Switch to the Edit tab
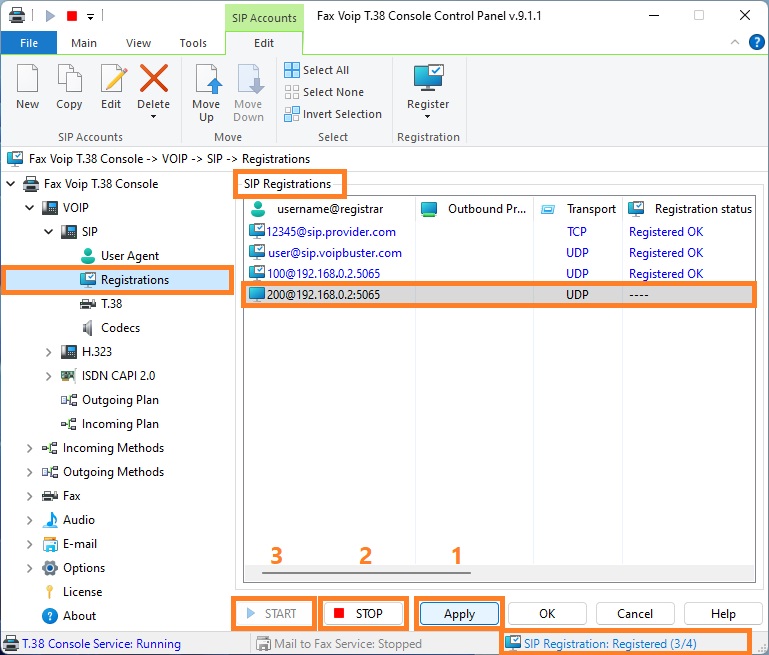Viewport: 769px width, 655px height. 264,43
